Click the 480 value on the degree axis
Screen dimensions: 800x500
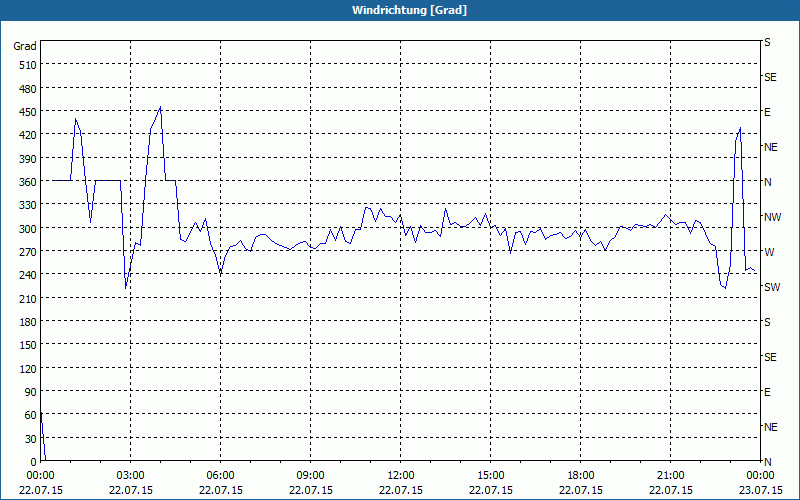29,89
